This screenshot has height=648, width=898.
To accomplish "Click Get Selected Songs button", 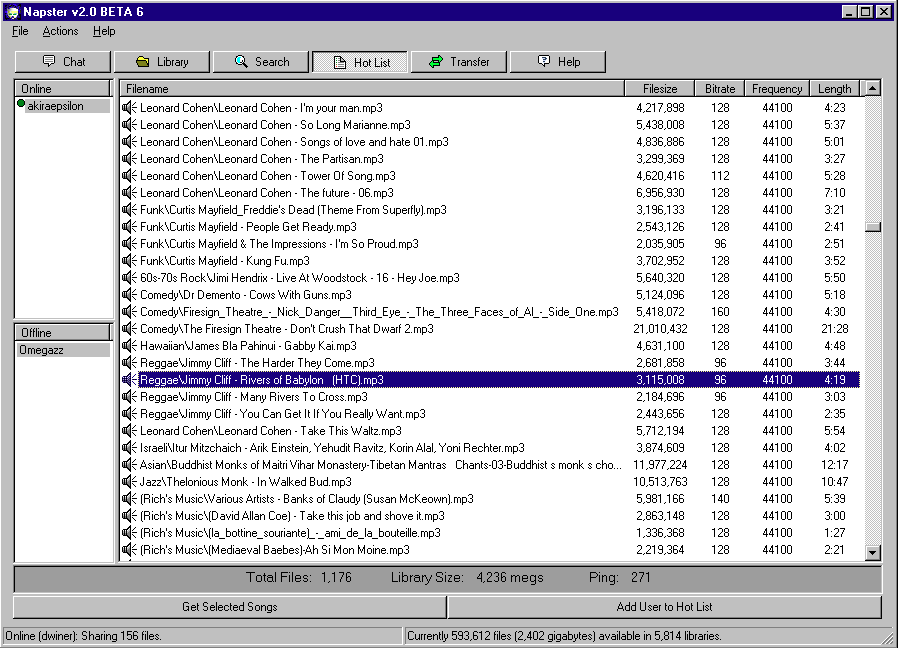I will (230, 607).
